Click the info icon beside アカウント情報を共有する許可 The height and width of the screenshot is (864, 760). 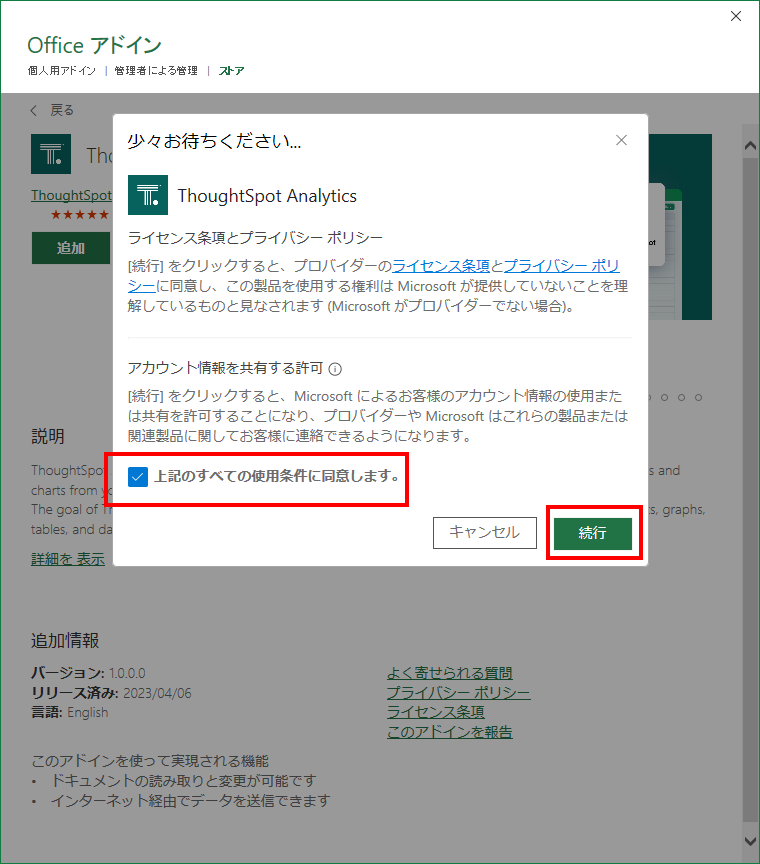click(335, 368)
